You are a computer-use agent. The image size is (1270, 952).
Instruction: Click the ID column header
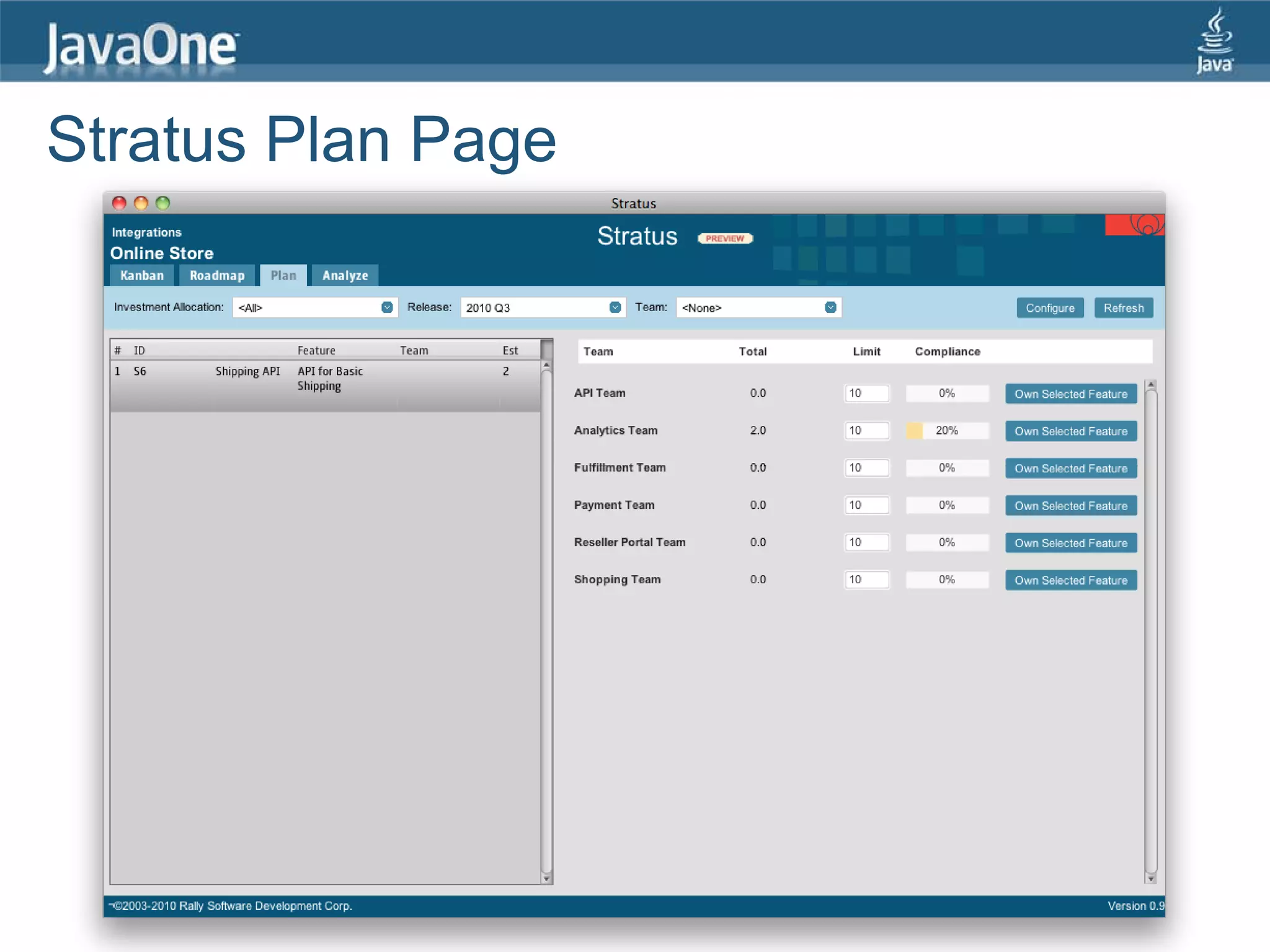(x=140, y=350)
